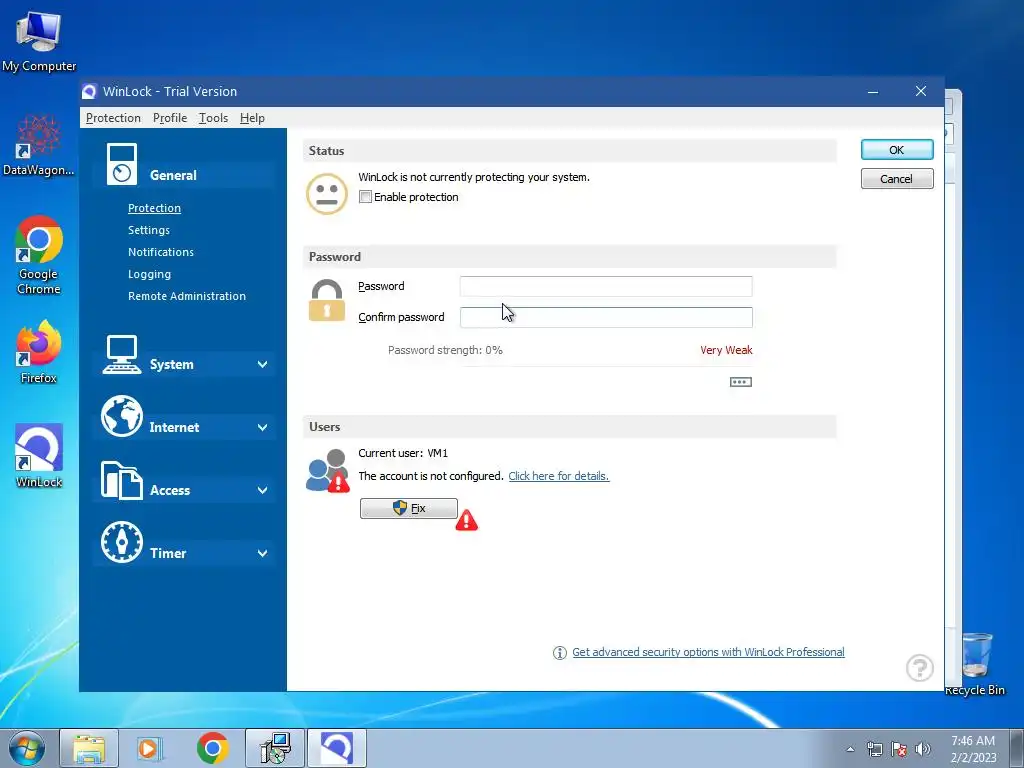Open Get advanced security options link
Image resolution: width=1024 pixels, height=768 pixels.
point(708,652)
